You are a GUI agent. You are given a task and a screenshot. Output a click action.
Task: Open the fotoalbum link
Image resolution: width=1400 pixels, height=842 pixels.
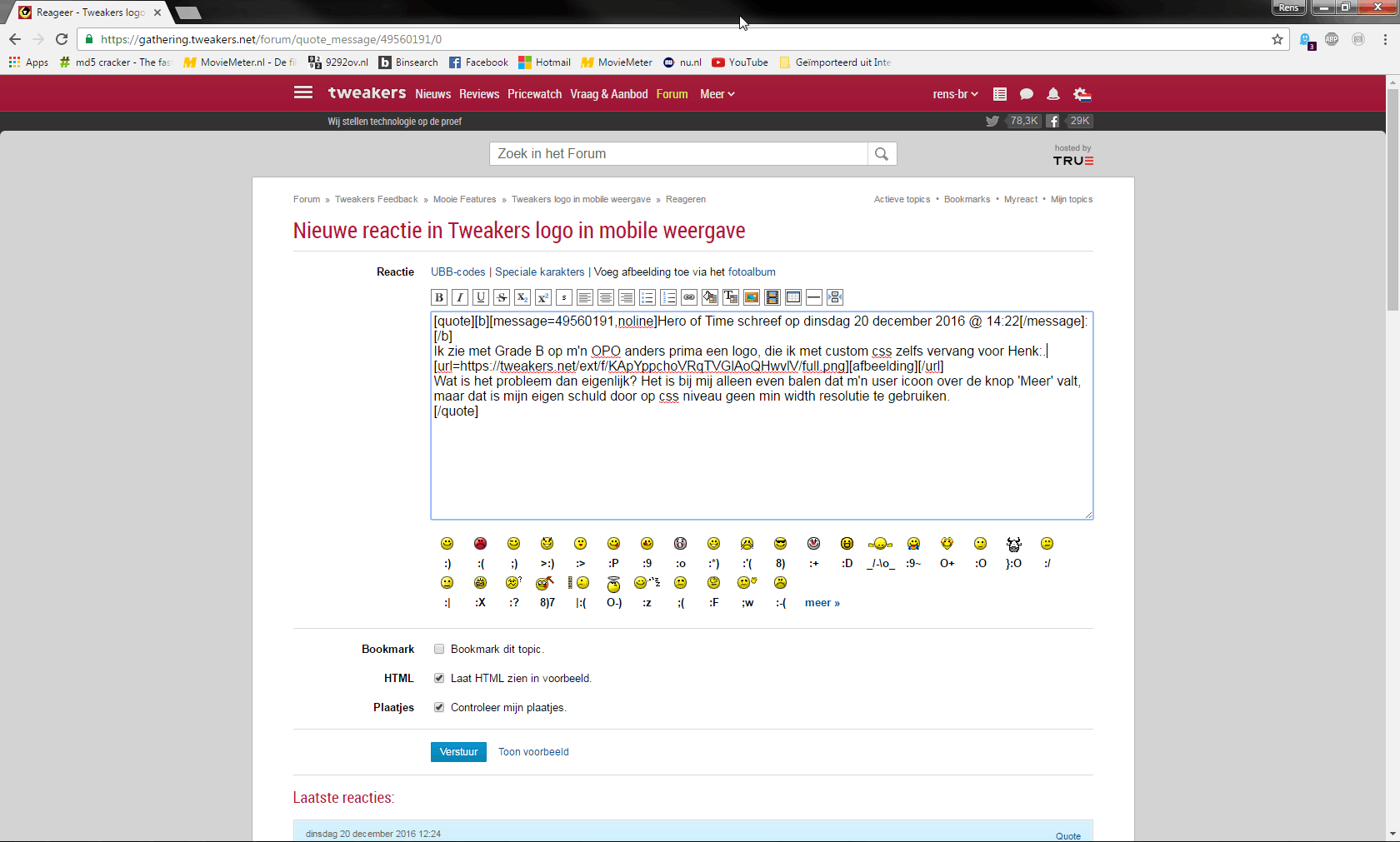point(752,272)
